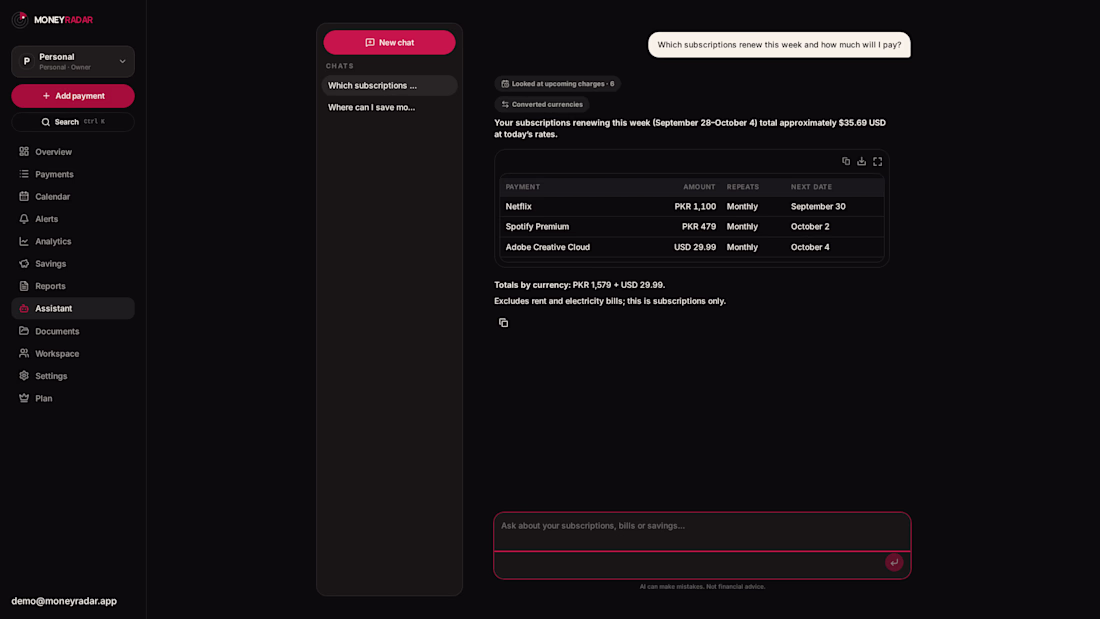Screen dimensions: 1100x619
Task: Go to the Savings section
Action: point(73,264)
